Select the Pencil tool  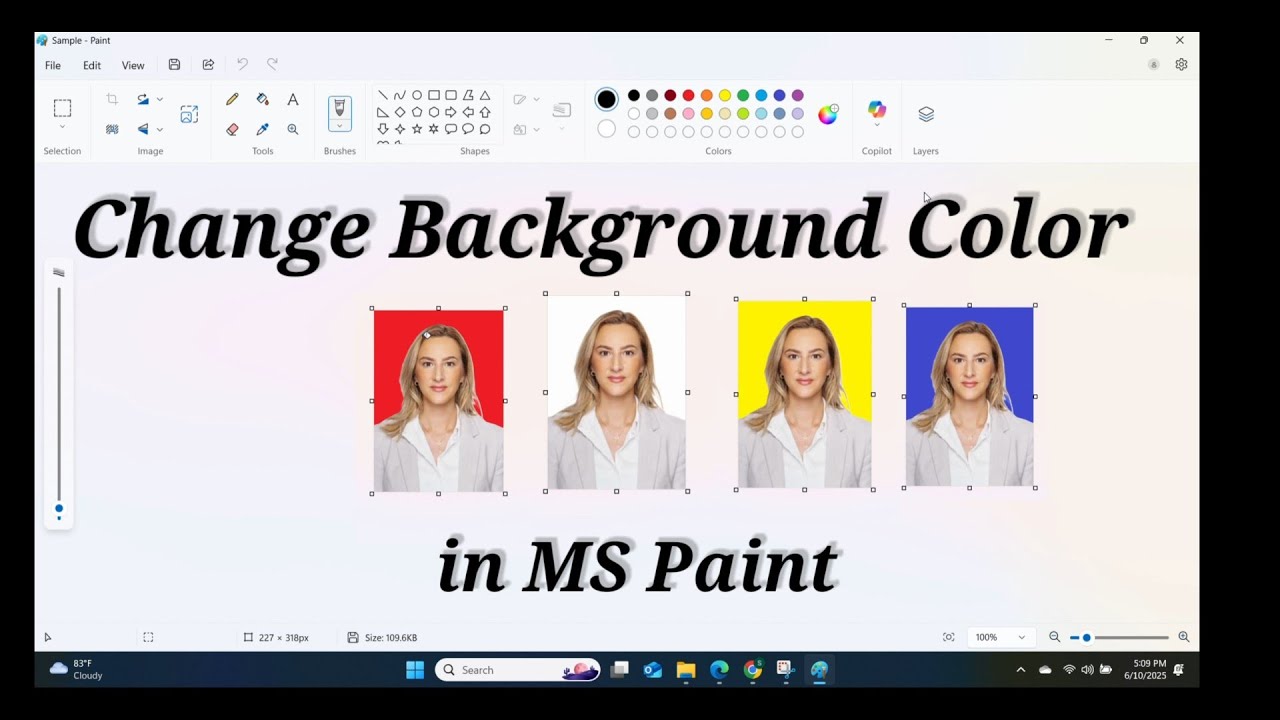click(232, 99)
